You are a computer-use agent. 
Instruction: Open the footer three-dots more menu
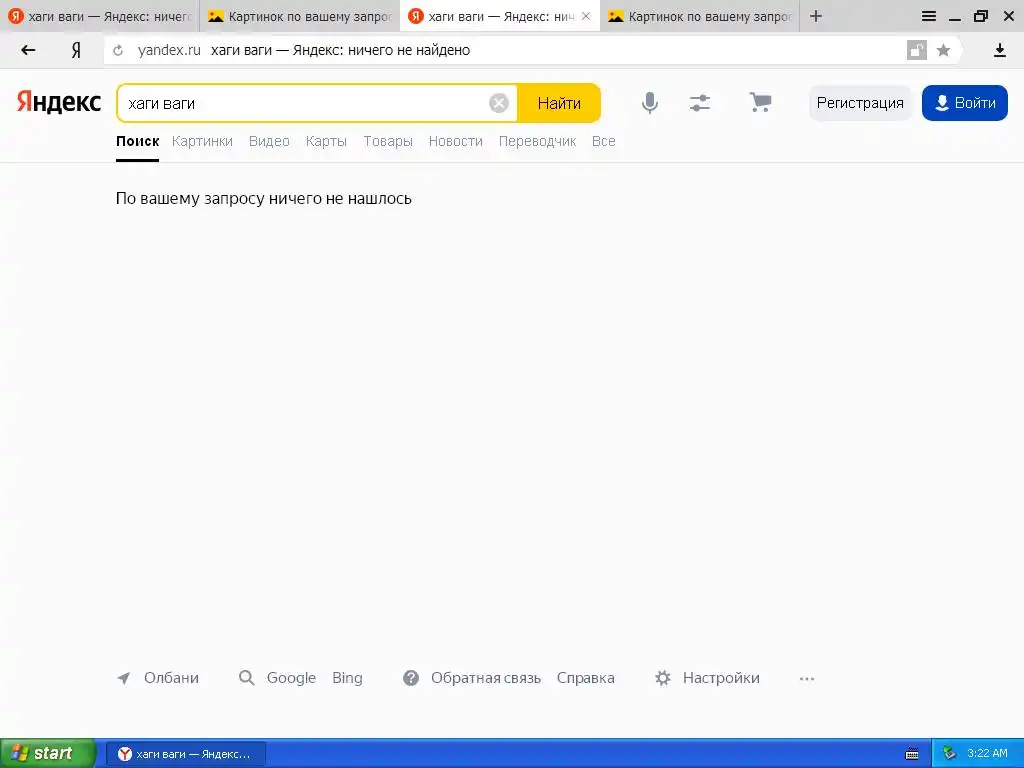pyautogui.click(x=807, y=679)
